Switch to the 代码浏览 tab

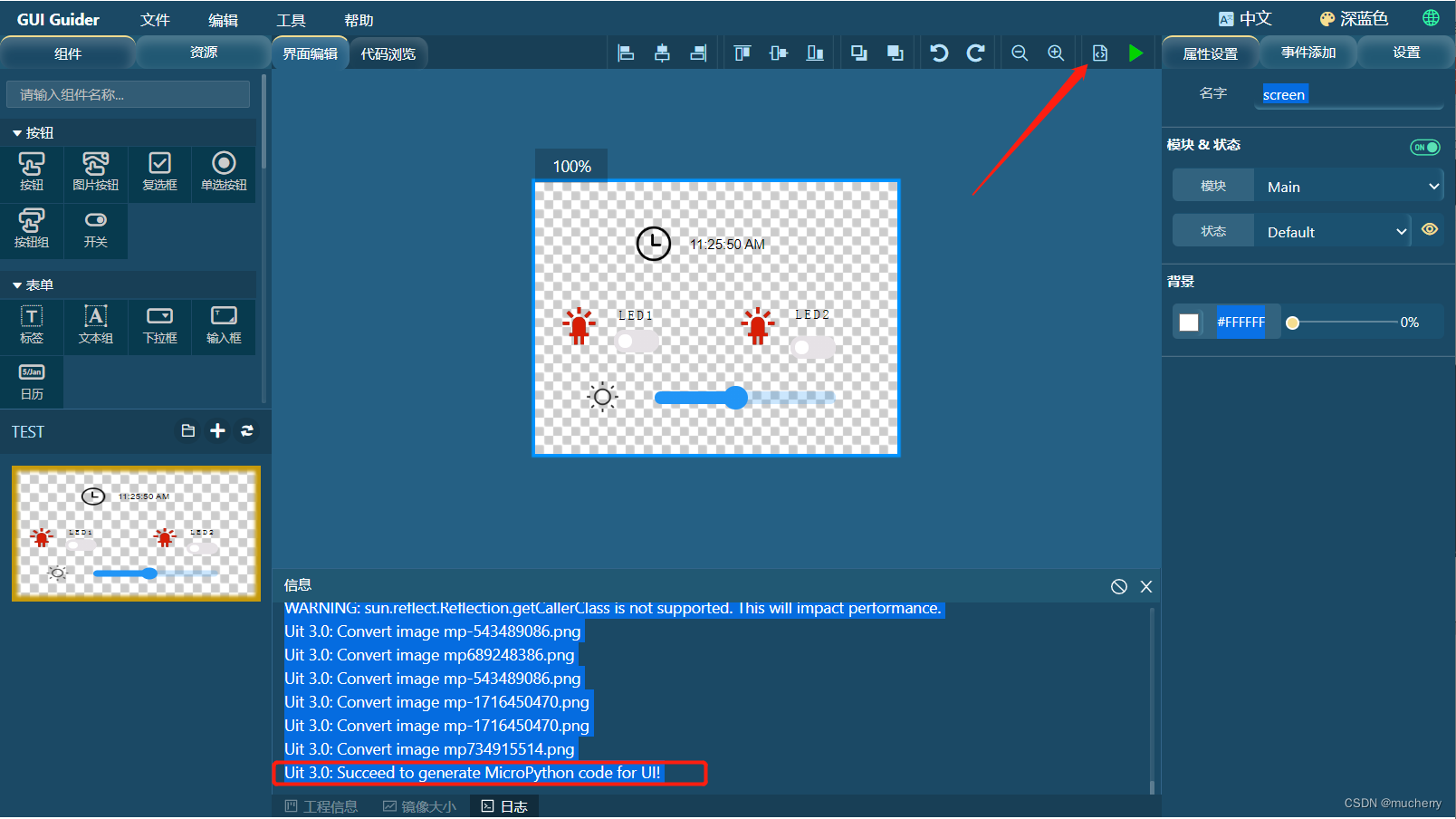[x=388, y=53]
